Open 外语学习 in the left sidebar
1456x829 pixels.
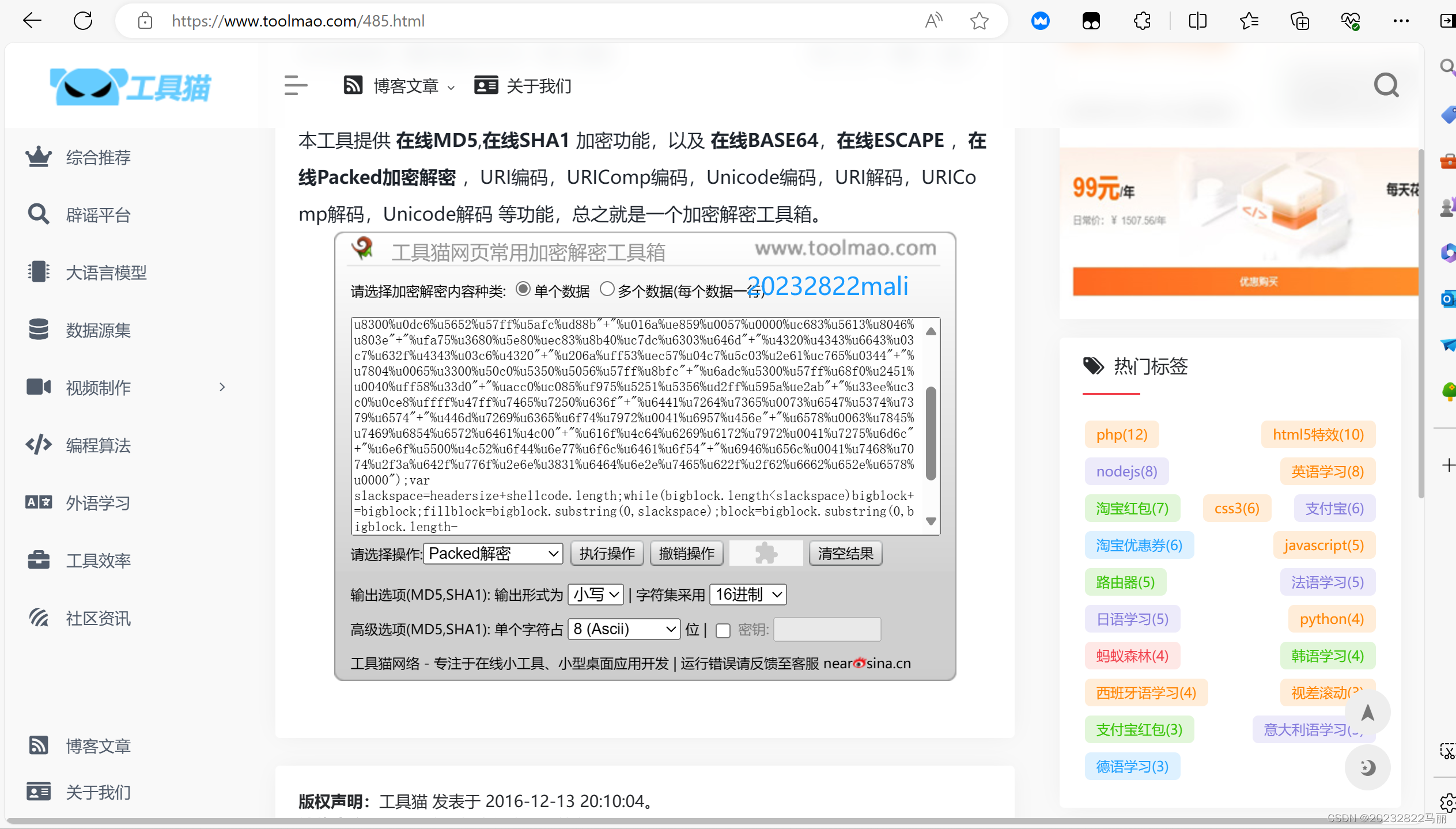98,502
